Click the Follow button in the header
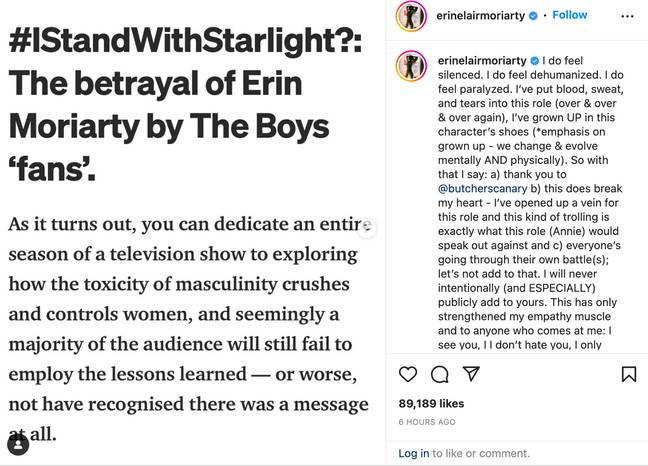The width and height of the screenshot is (648, 466). click(x=569, y=15)
